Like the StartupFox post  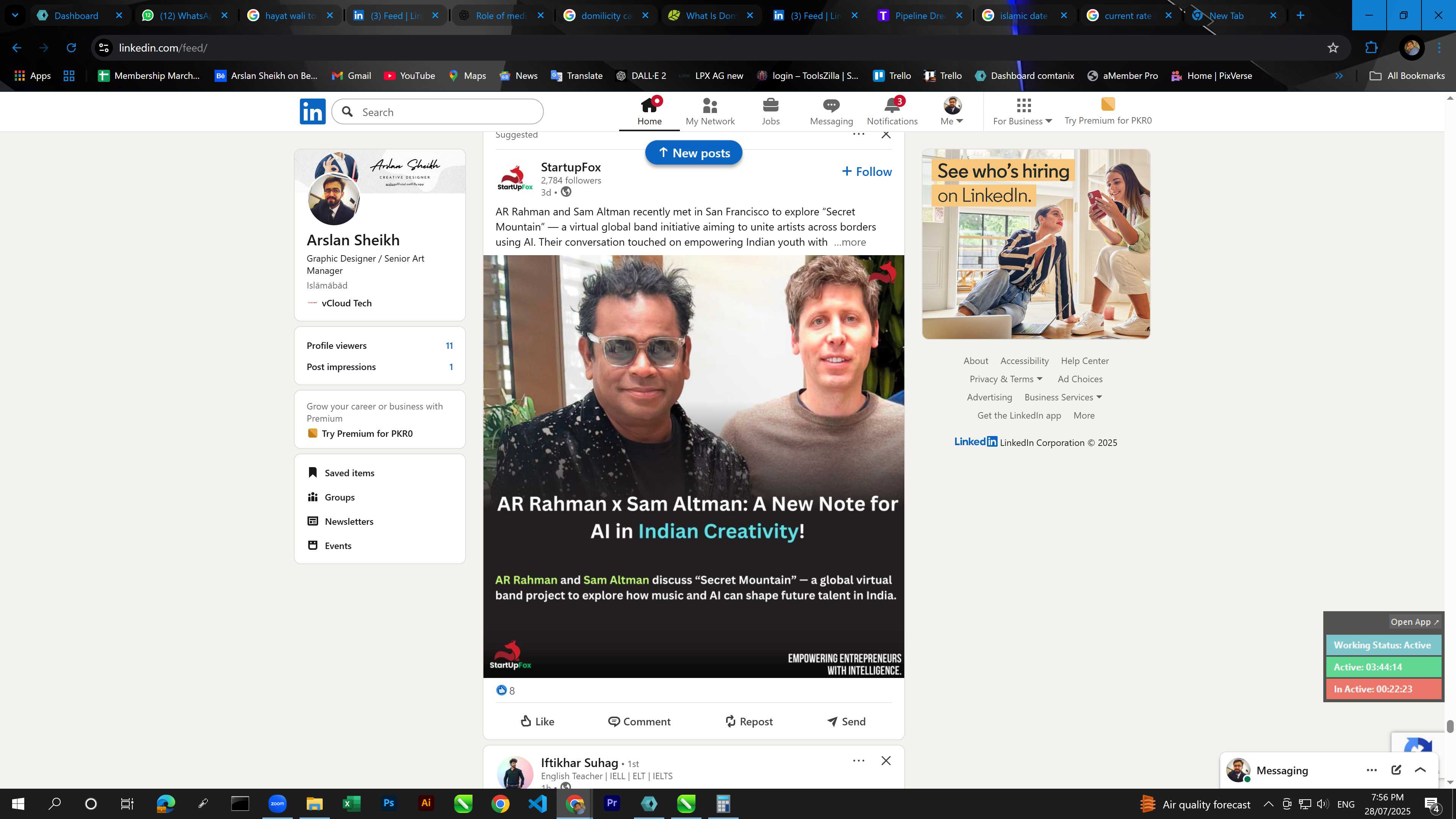point(537,721)
